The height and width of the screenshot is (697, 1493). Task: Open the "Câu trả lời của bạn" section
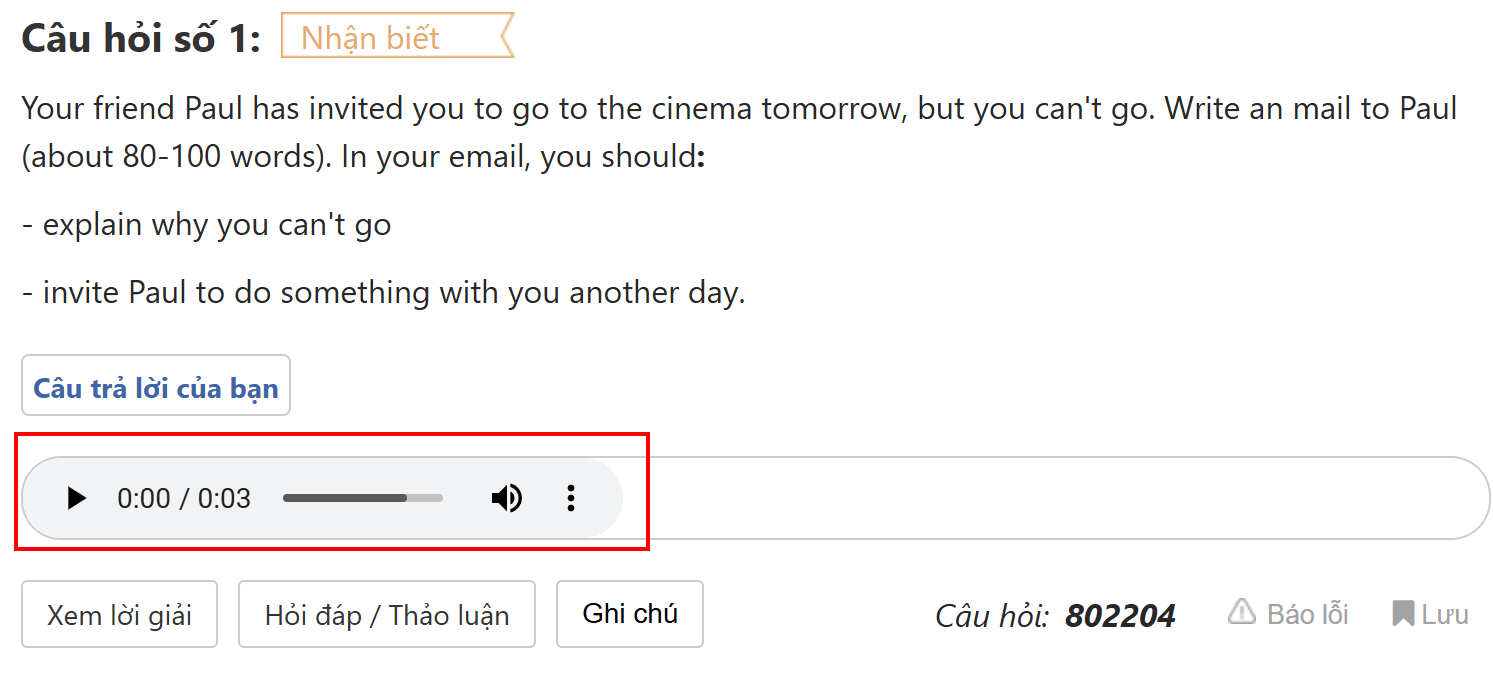[156, 386]
